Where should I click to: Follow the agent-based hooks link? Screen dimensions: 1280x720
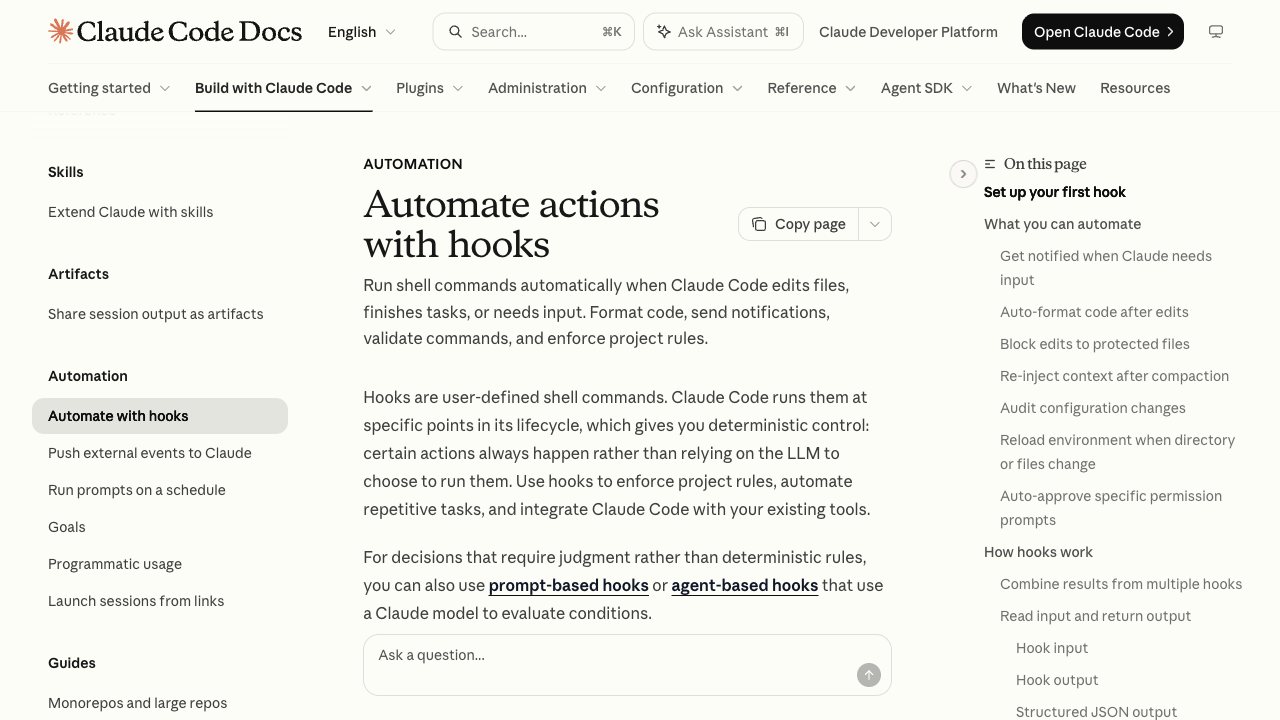745,585
